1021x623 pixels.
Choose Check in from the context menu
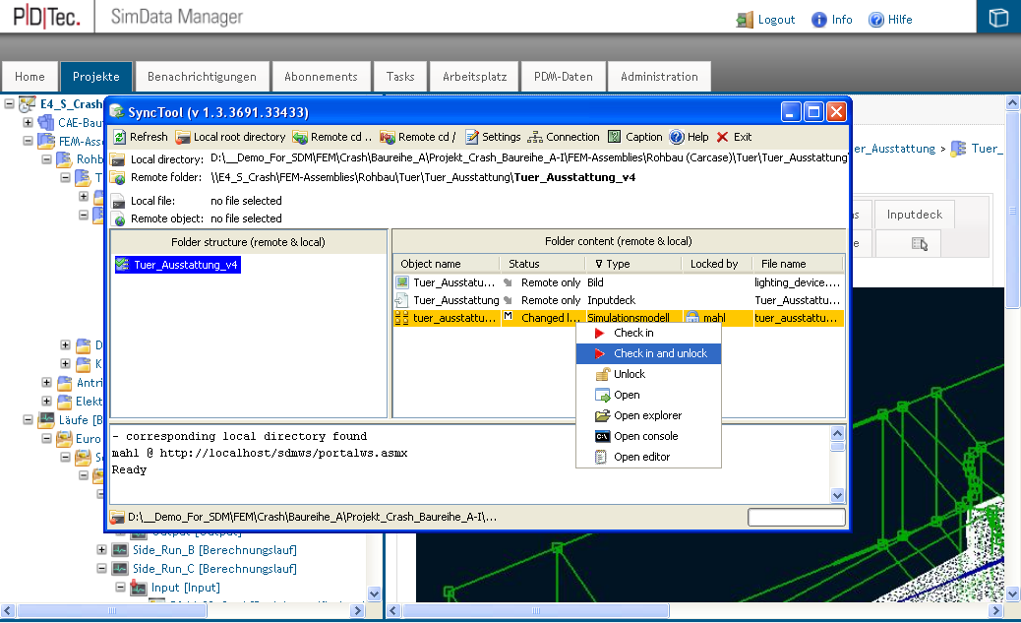pos(649,333)
